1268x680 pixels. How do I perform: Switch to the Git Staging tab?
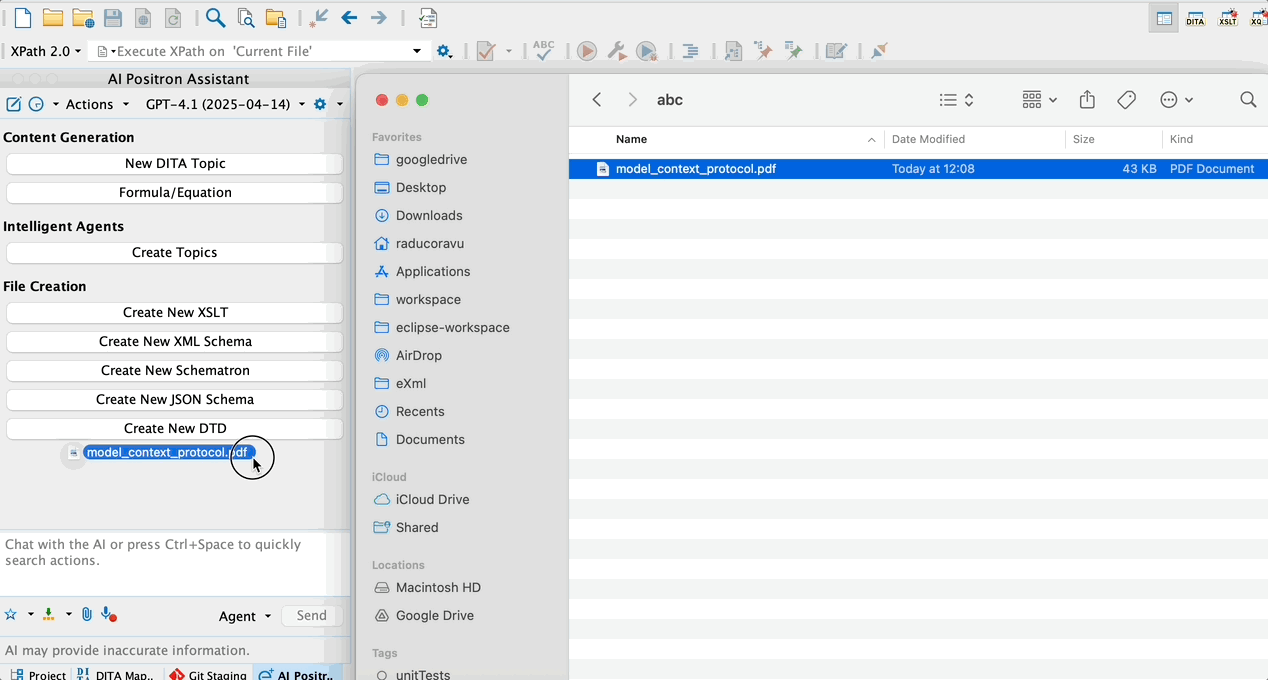[x=208, y=674]
